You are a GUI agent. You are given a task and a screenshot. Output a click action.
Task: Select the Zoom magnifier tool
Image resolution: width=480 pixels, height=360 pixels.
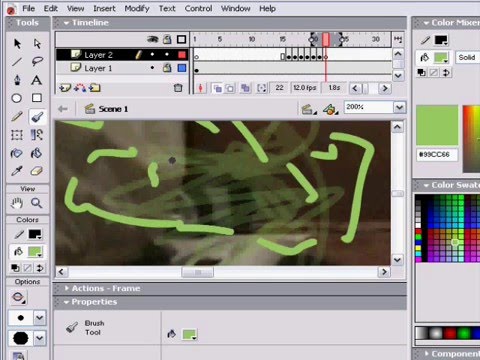coord(36,203)
